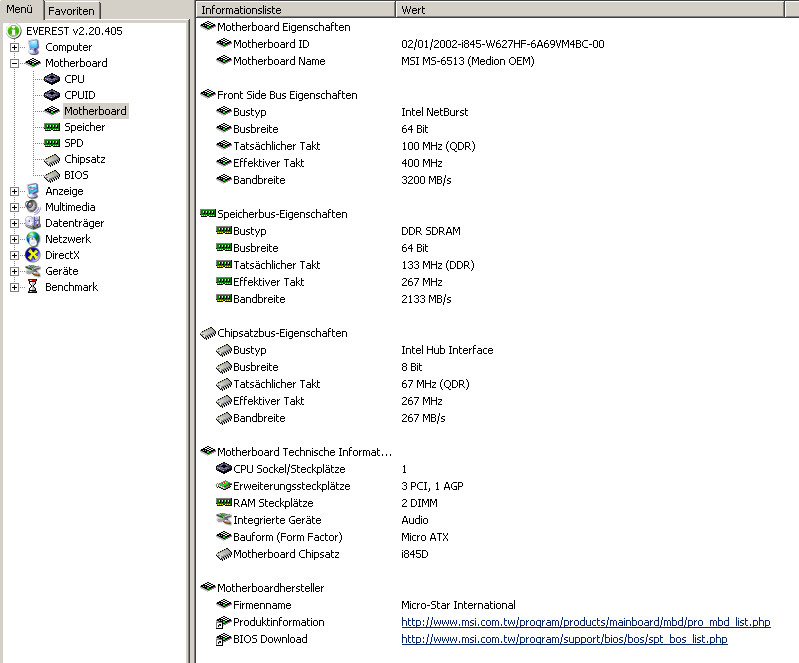Click the Benchmark hourglass icon
The width and height of the screenshot is (799, 663).
[x=33, y=286]
